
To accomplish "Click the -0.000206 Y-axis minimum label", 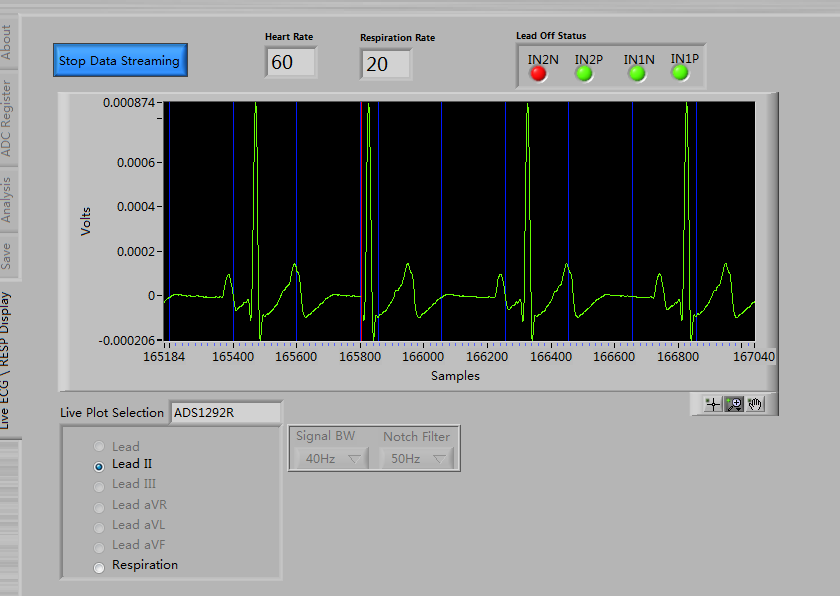I will 127,341.
